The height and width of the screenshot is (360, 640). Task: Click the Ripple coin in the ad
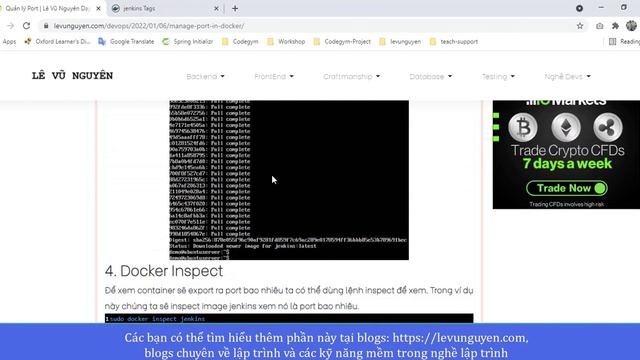[608, 127]
